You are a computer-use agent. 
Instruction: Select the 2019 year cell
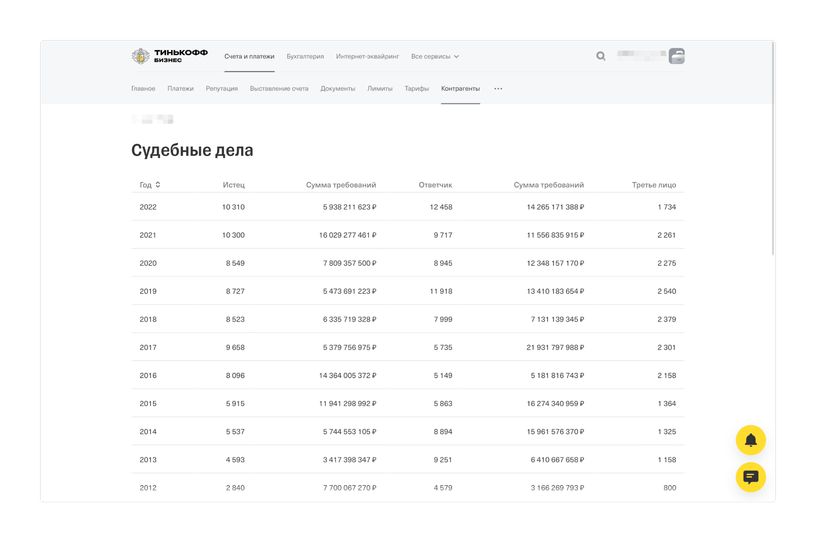coord(148,291)
